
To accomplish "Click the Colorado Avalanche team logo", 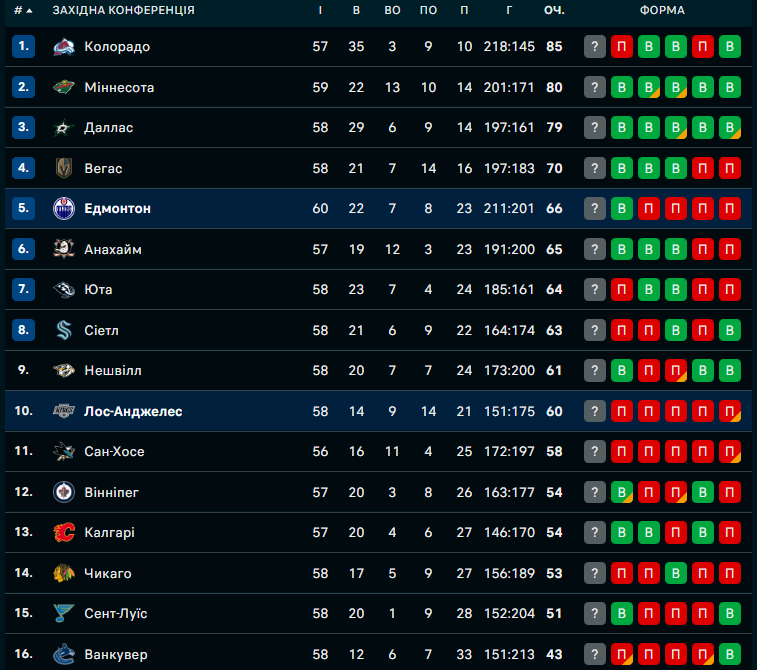I will (64, 47).
